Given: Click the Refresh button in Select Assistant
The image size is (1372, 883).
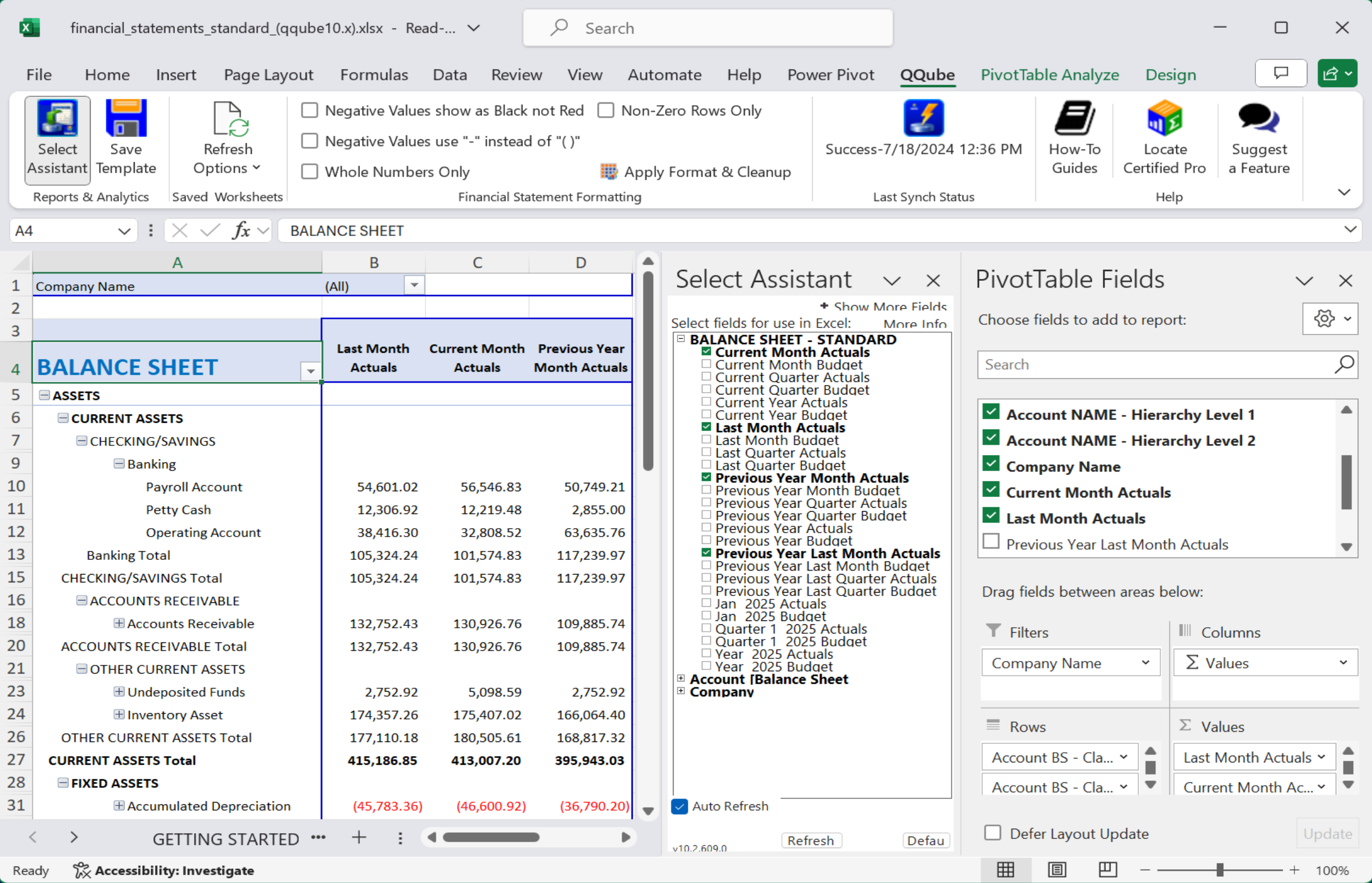Looking at the screenshot, I should 813,841.
